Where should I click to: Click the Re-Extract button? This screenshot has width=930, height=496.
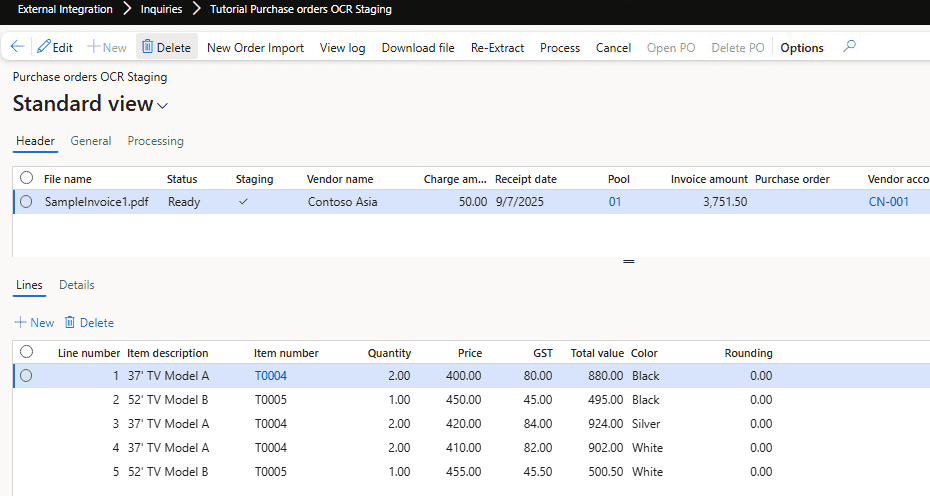tap(497, 48)
